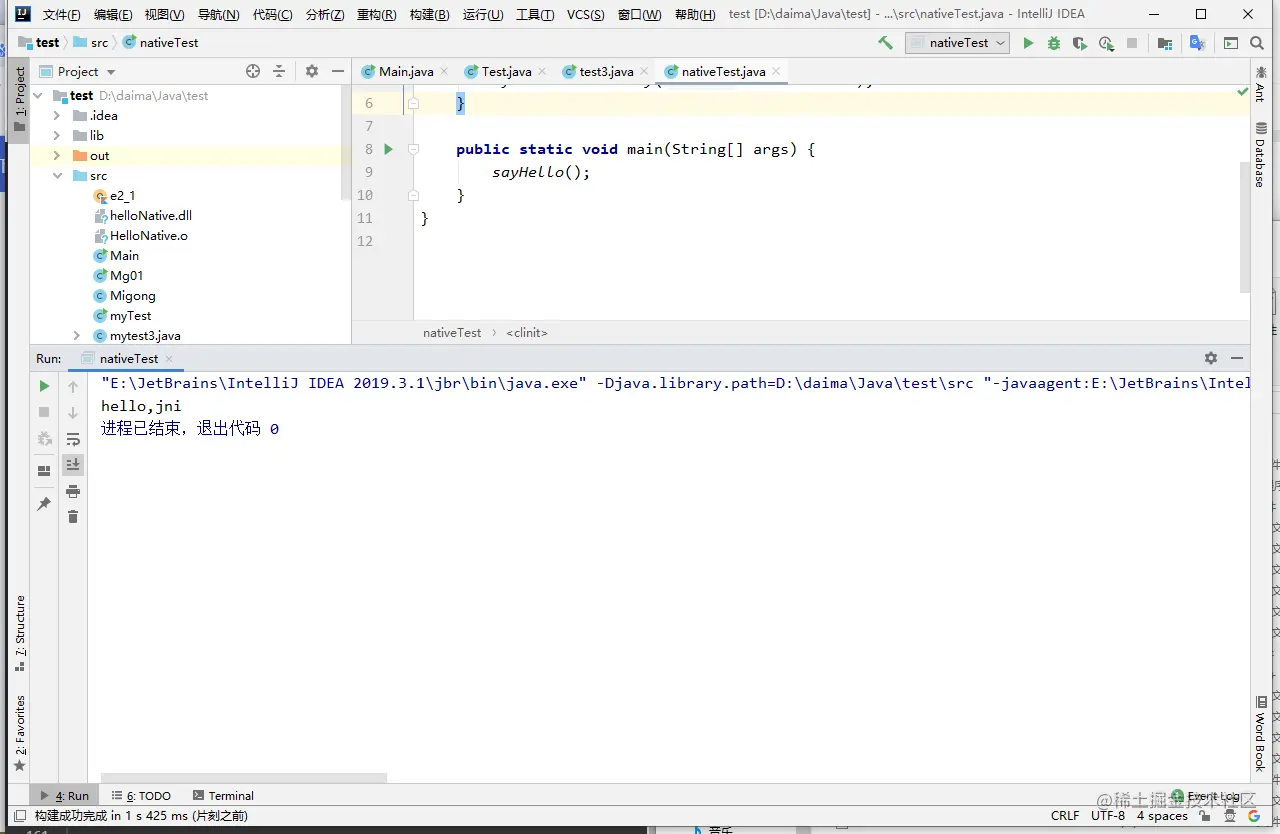Viewport: 1280px width, 834px height.
Task: Open the Event Log
Action: (x=1205, y=796)
